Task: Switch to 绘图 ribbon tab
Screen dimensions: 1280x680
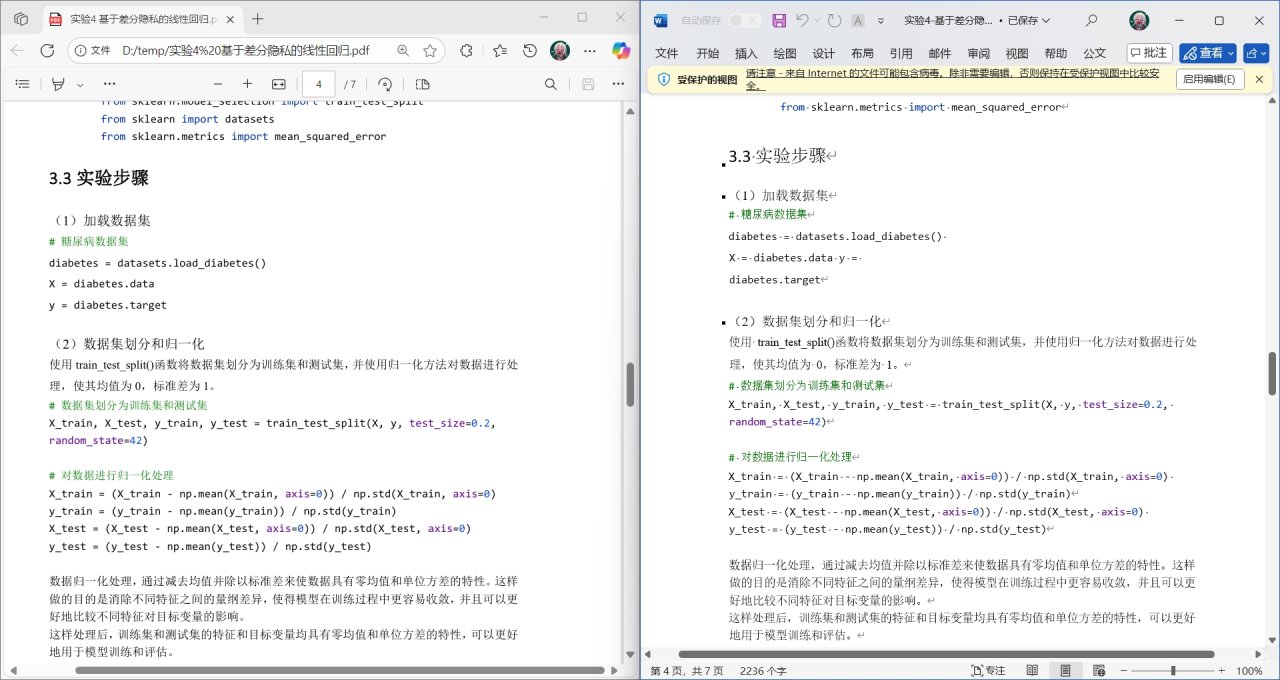Action: pos(785,53)
